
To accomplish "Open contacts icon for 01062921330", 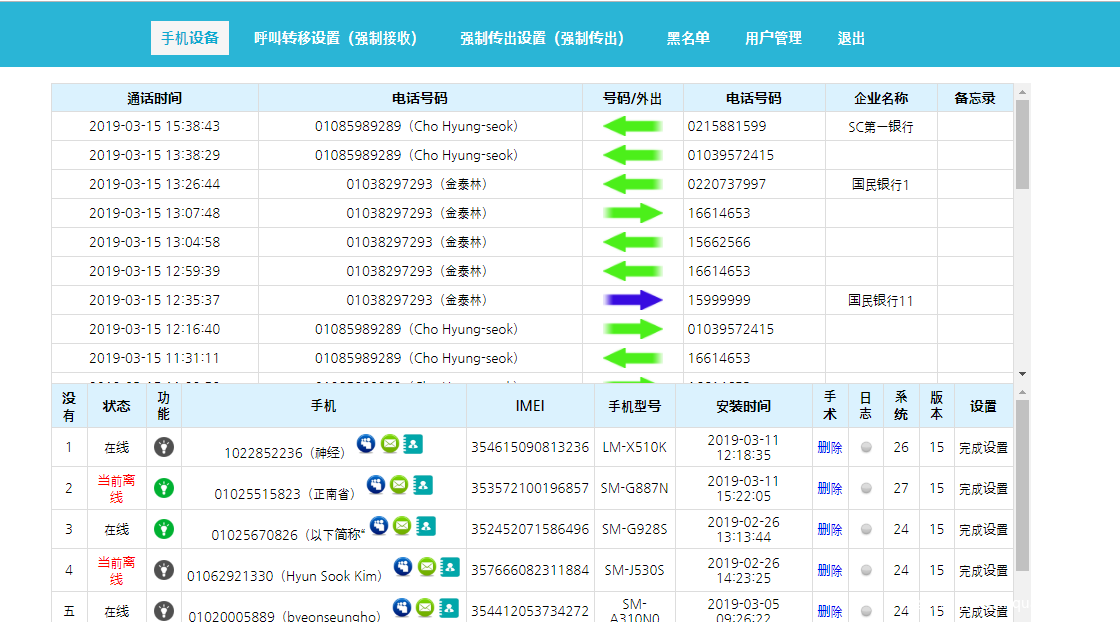I will (450, 568).
